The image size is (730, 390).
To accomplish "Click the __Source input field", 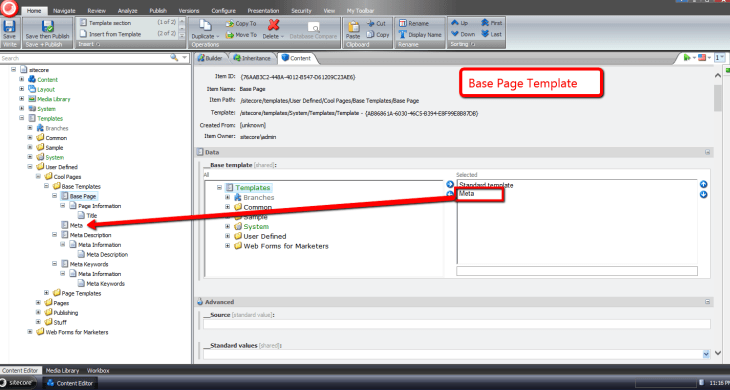I will click(x=457, y=324).
